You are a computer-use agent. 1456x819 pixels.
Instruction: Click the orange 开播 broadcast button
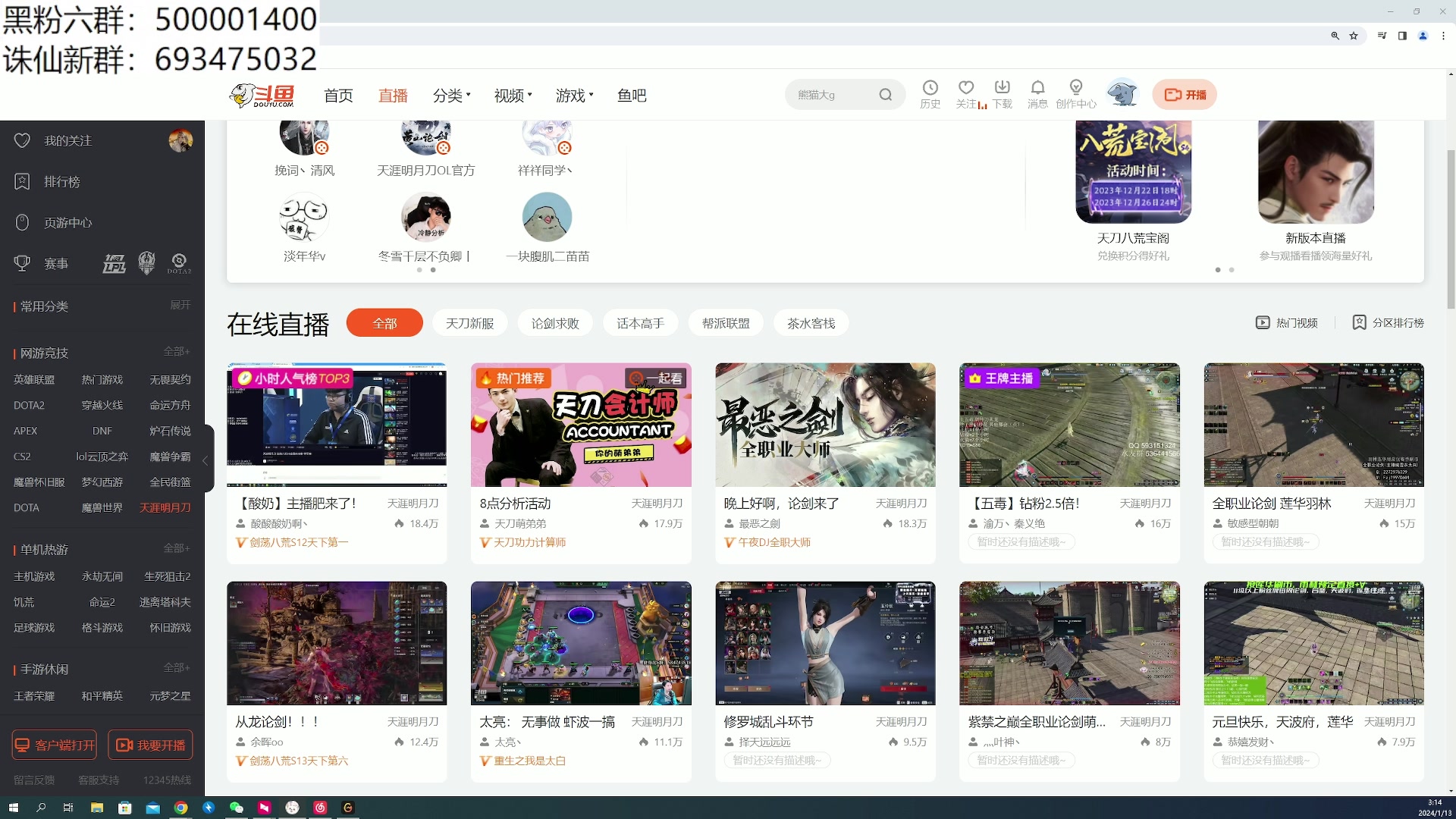[1185, 94]
